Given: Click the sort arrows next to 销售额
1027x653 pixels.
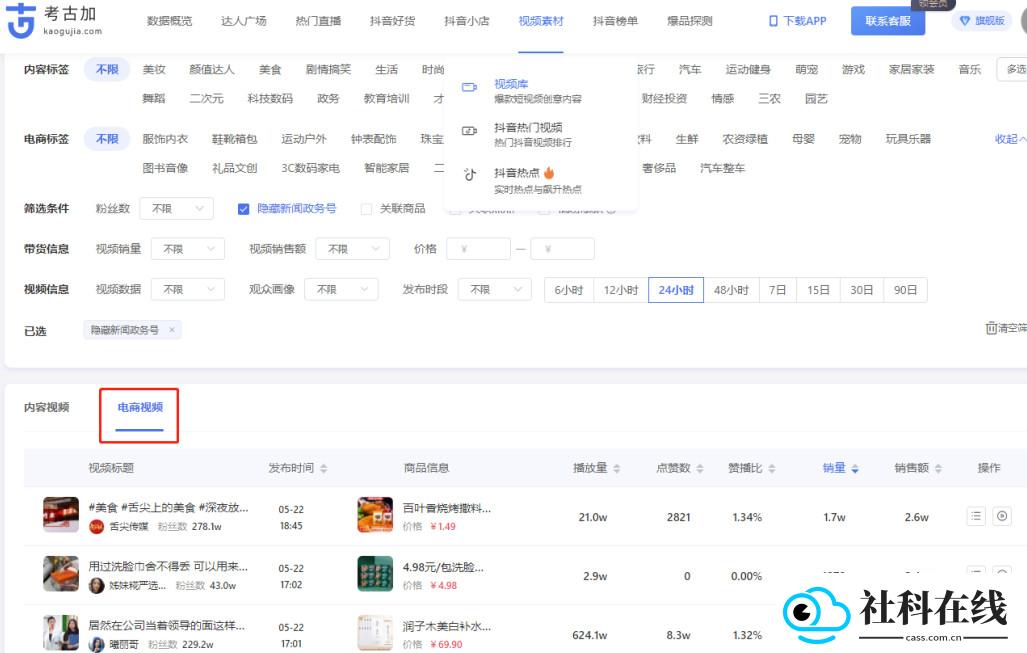Looking at the screenshot, I should 938,468.
